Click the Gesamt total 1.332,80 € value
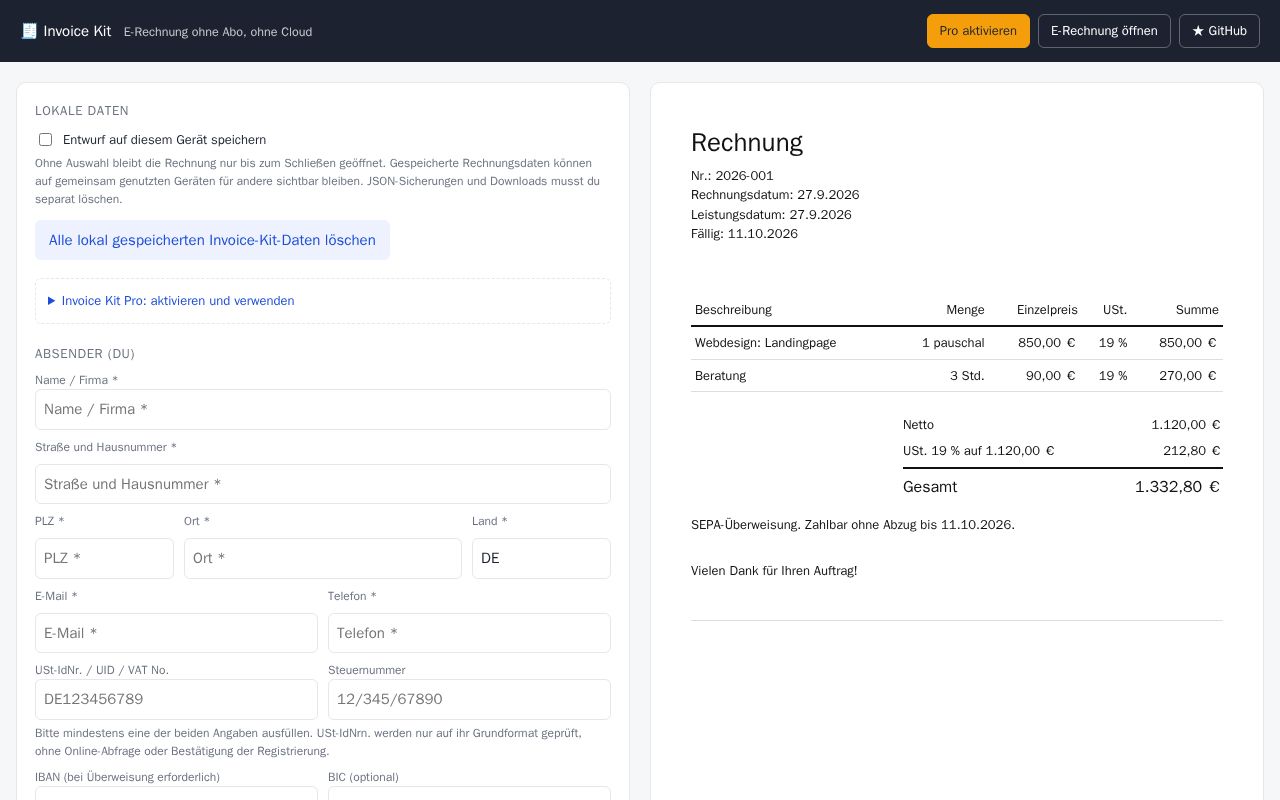Screen dimensions: 1280x800 point(1177,487)
